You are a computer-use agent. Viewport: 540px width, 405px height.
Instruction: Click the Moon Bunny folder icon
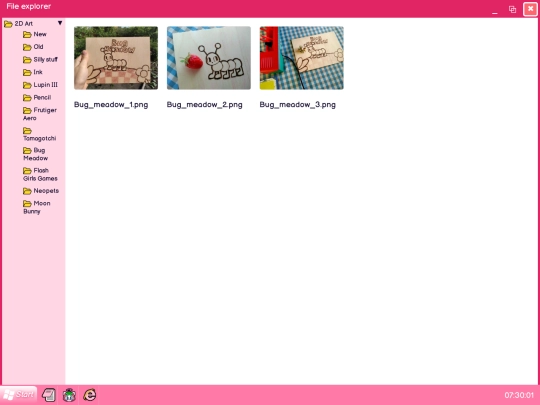click(27, 204)
